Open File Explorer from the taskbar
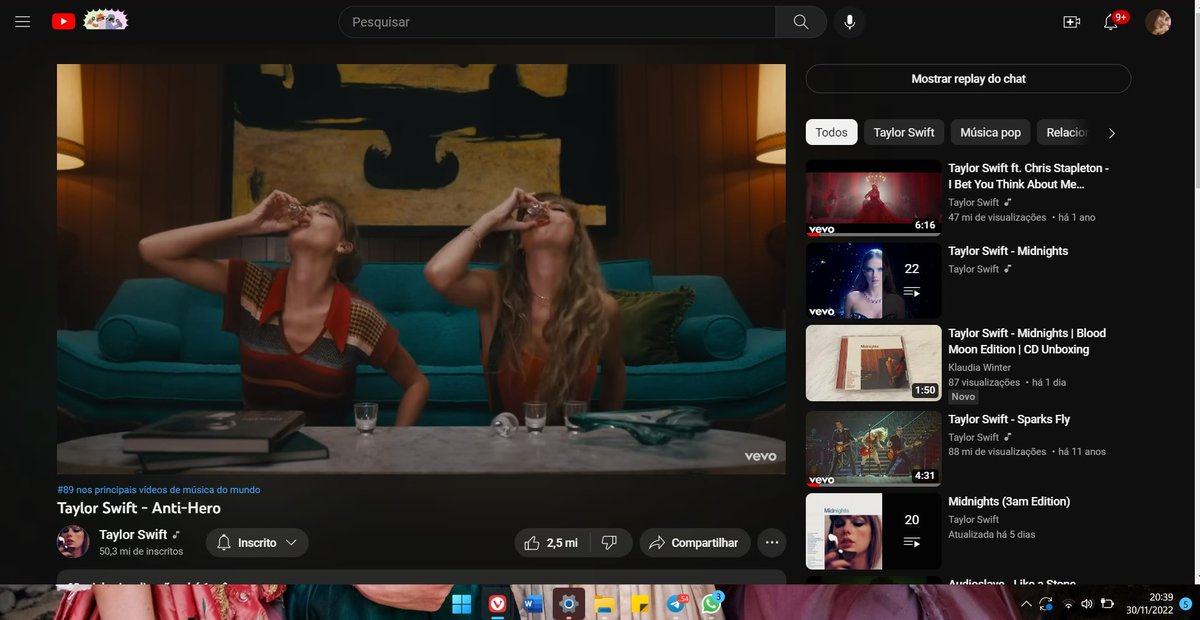Screen dimensions: 1200x620 [x=604, y=604]
